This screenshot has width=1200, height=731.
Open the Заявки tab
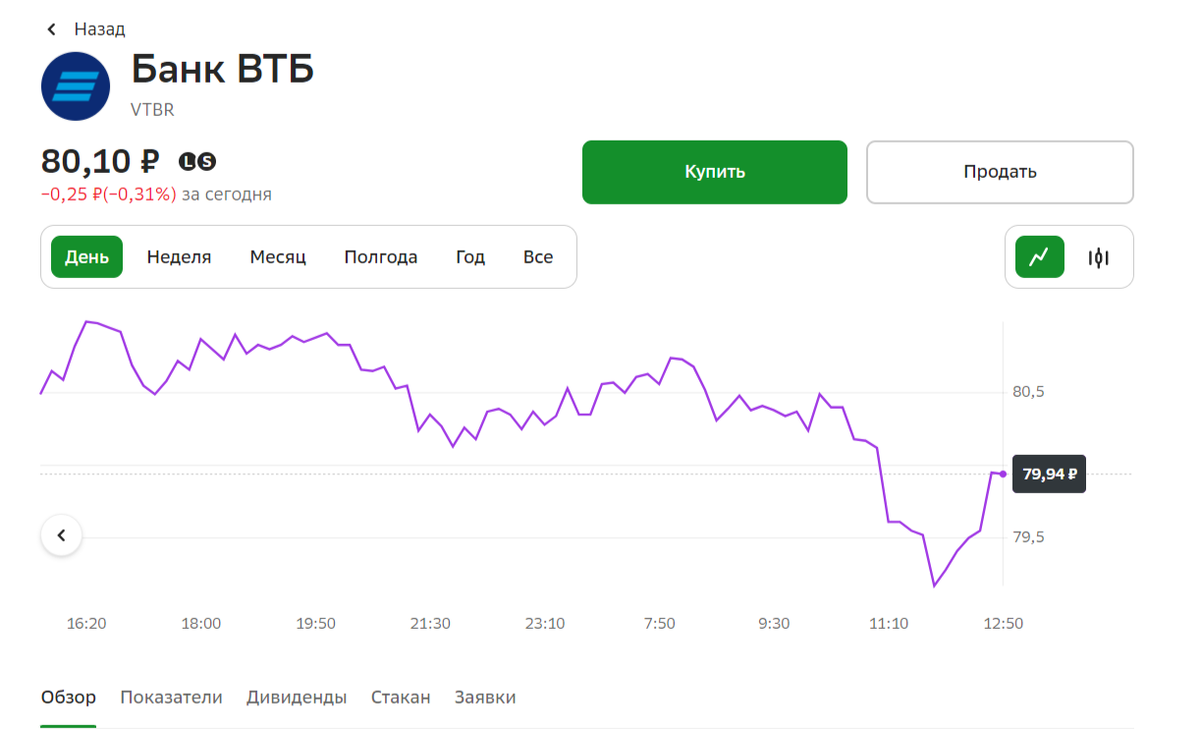485,697
